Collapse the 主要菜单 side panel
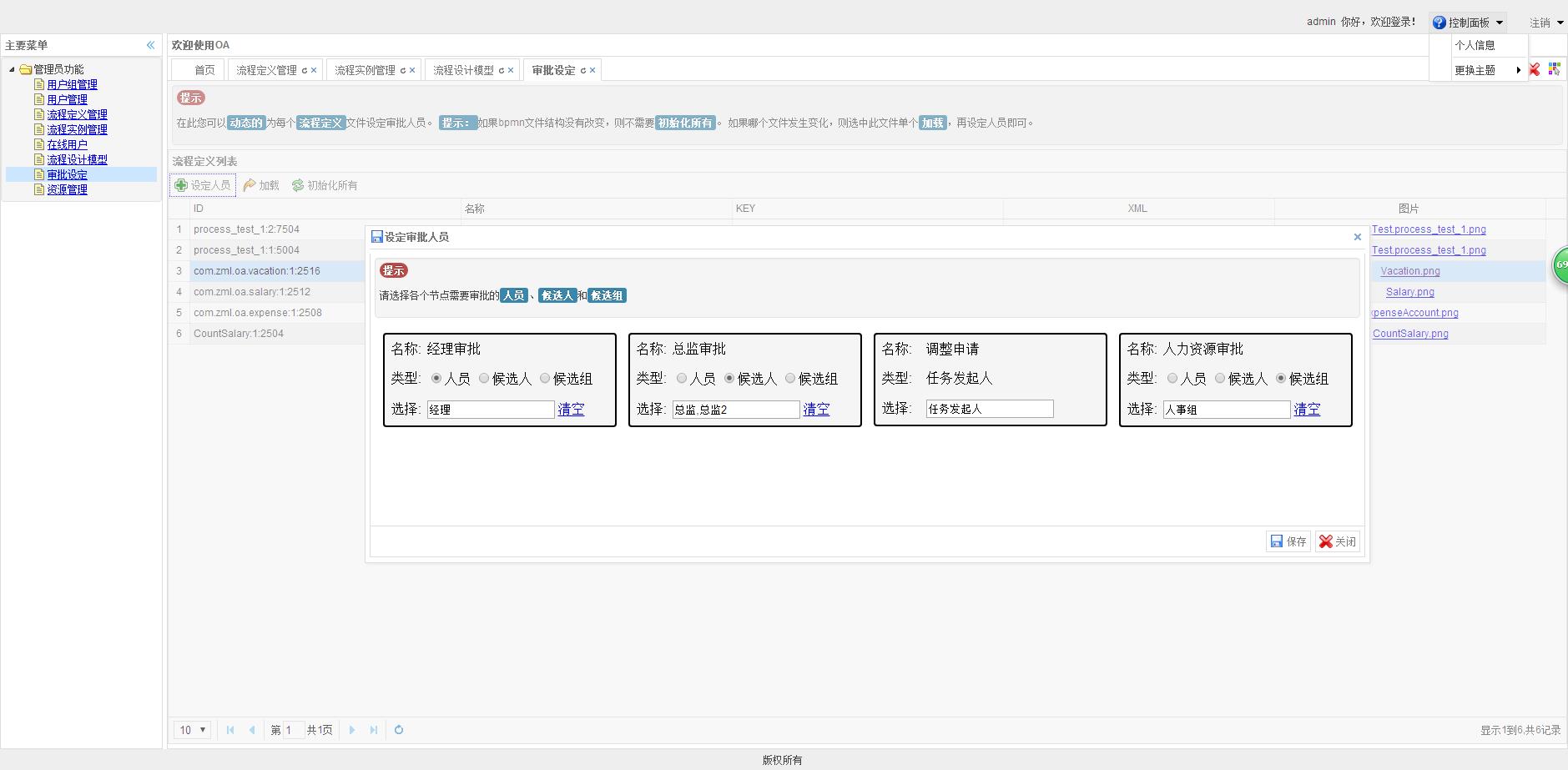The height and width of the screenshot is (770, 1568). click(x=151, y=45)
